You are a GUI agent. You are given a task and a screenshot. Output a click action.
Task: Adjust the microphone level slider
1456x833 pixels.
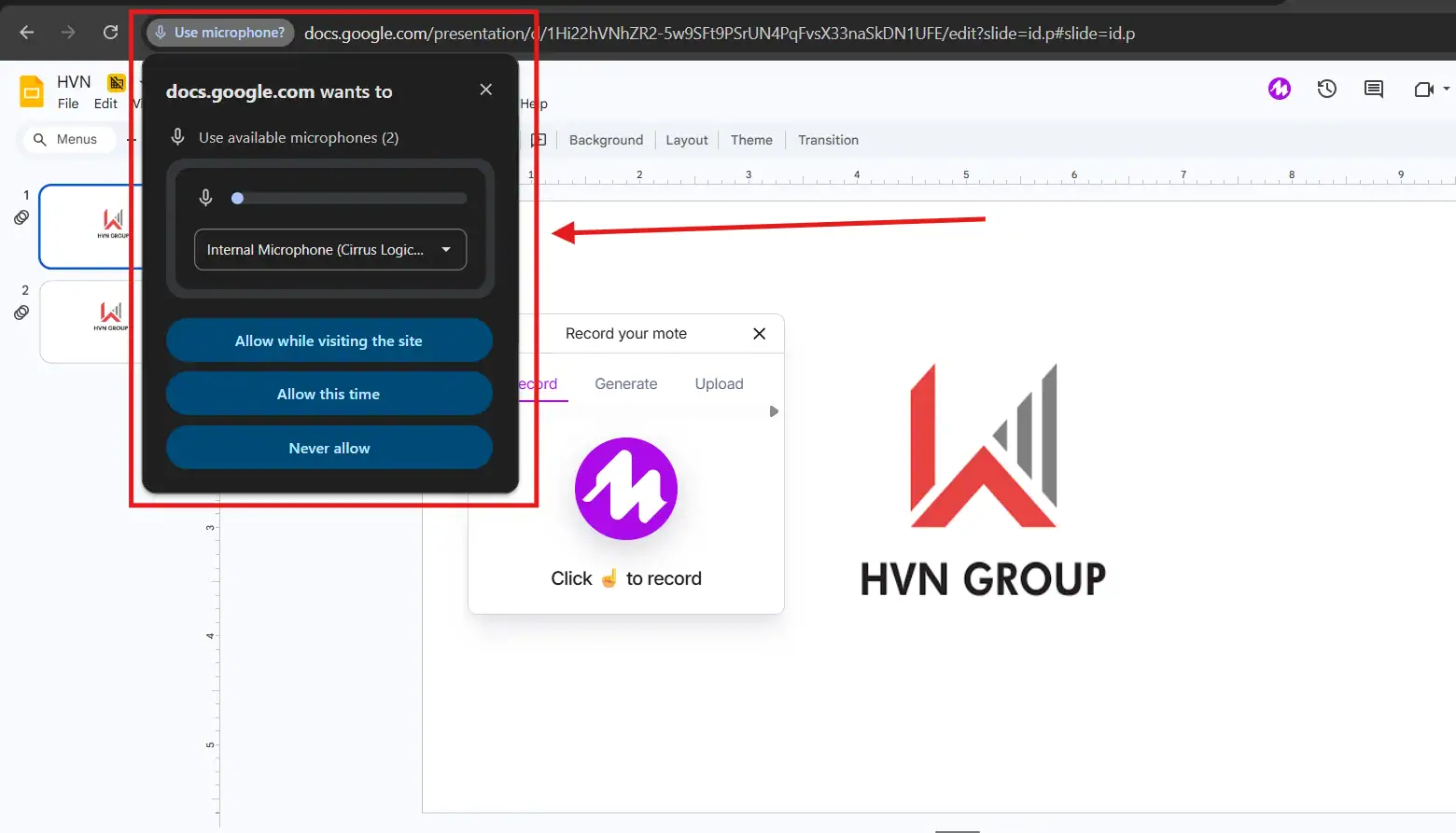point(348,198)
